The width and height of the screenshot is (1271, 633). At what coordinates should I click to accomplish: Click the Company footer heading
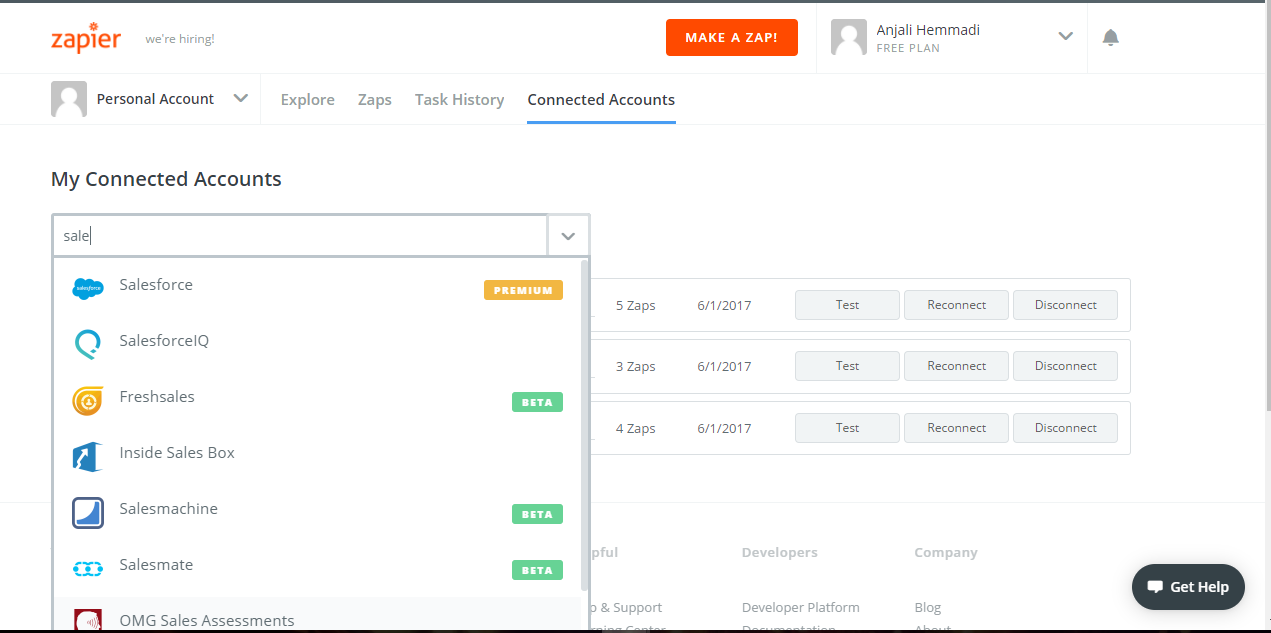[x=946, y=552]
